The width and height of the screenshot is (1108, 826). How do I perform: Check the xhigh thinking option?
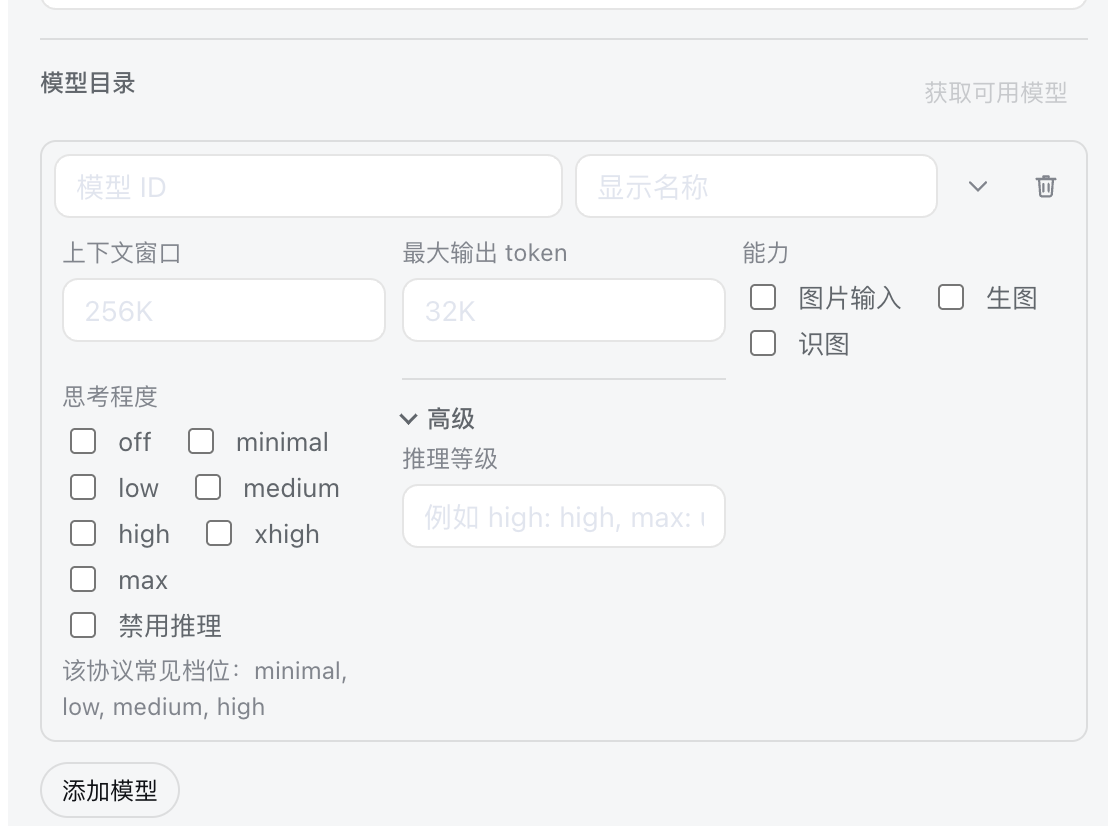point(219,533)
